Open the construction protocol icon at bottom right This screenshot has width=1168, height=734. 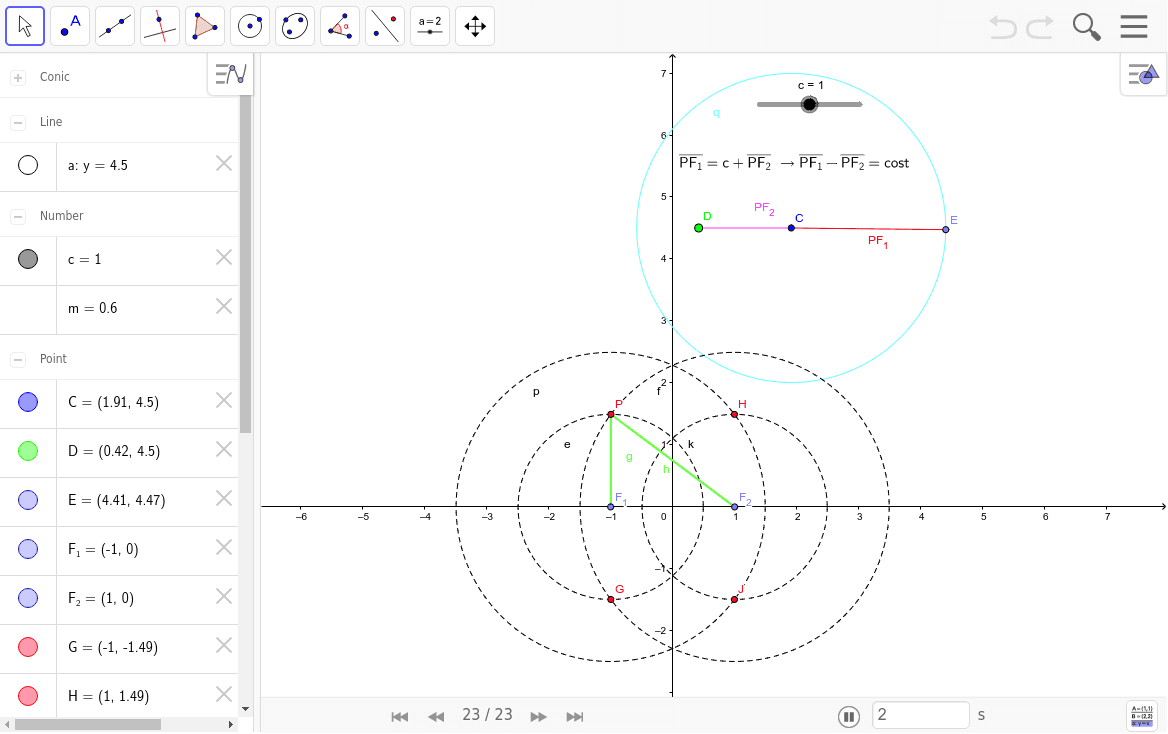pos(1142,715)
